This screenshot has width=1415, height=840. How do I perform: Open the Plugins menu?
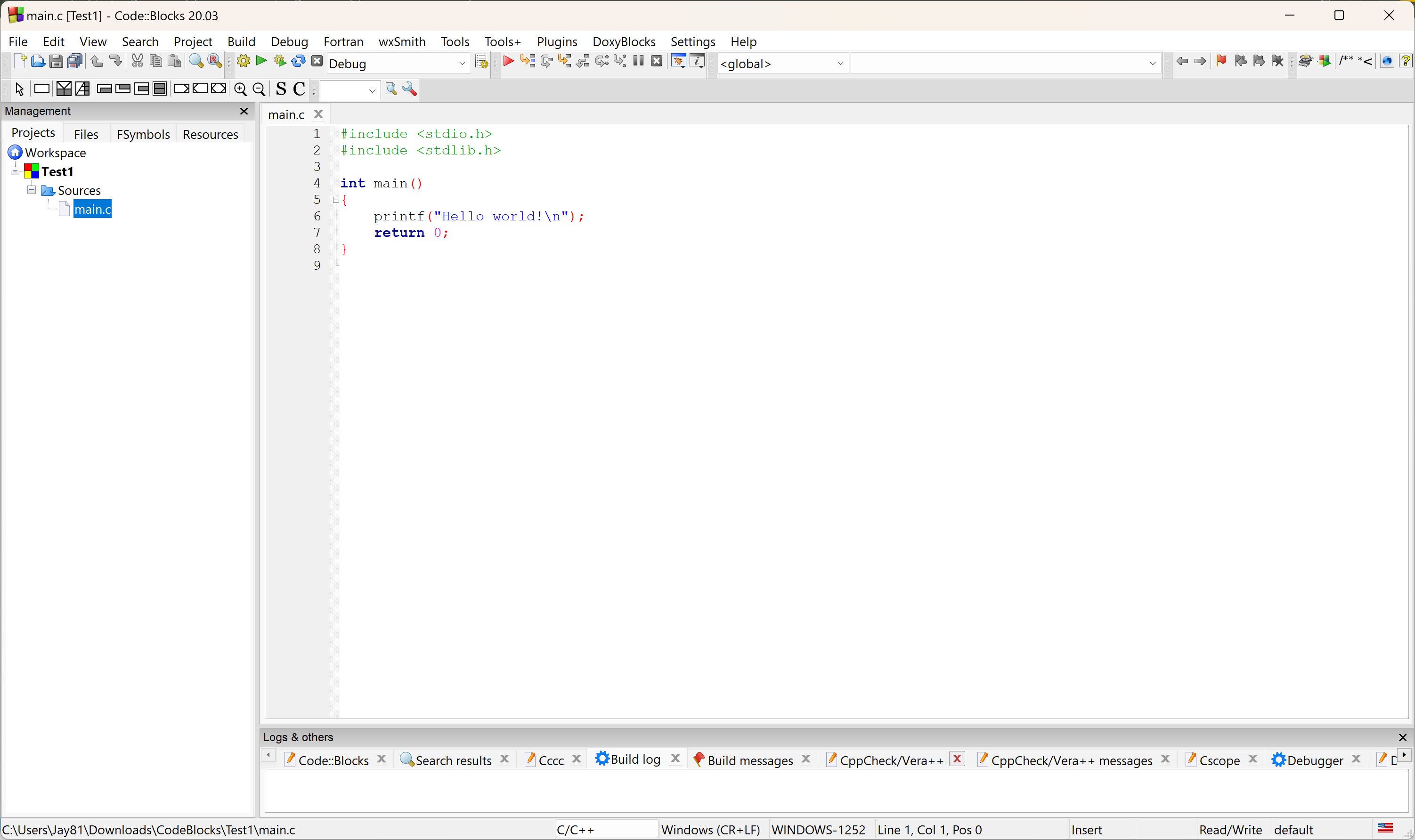[x=557, y=42]
